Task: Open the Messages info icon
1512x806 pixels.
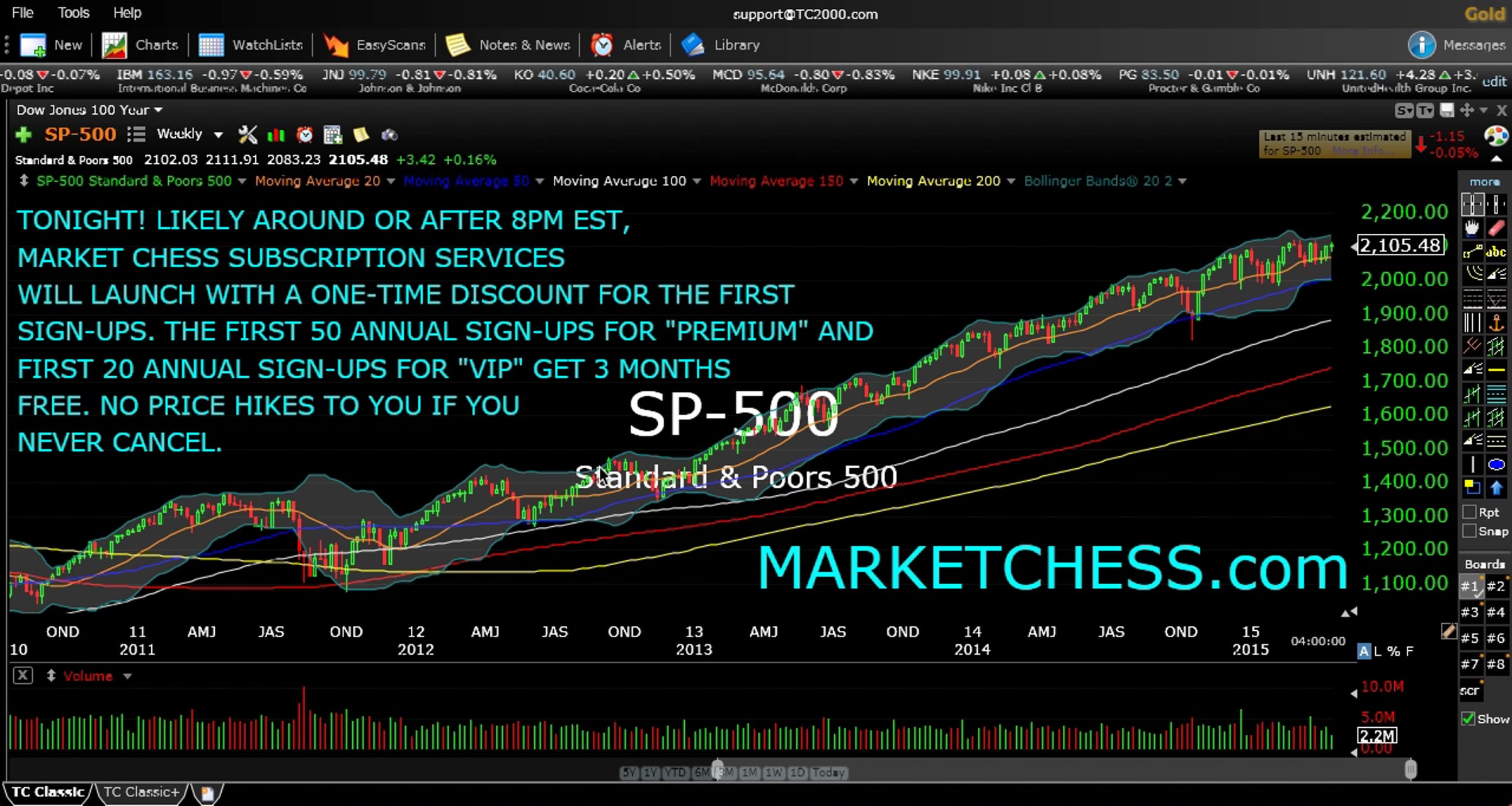Action: (x=1422, y=45)
